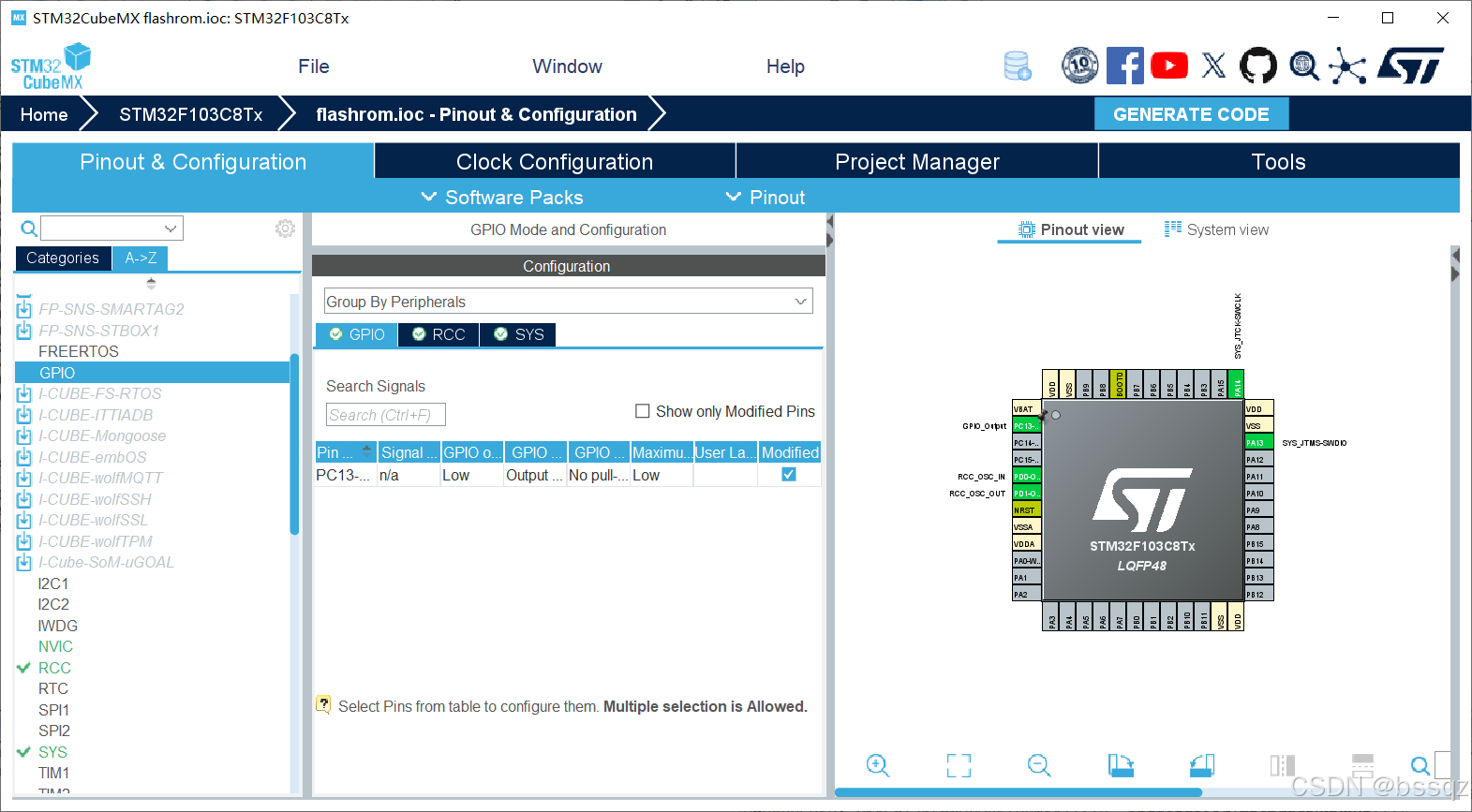Click the GENERATE CODE button
The image size is (1472, 812).
pos(1191,114)
